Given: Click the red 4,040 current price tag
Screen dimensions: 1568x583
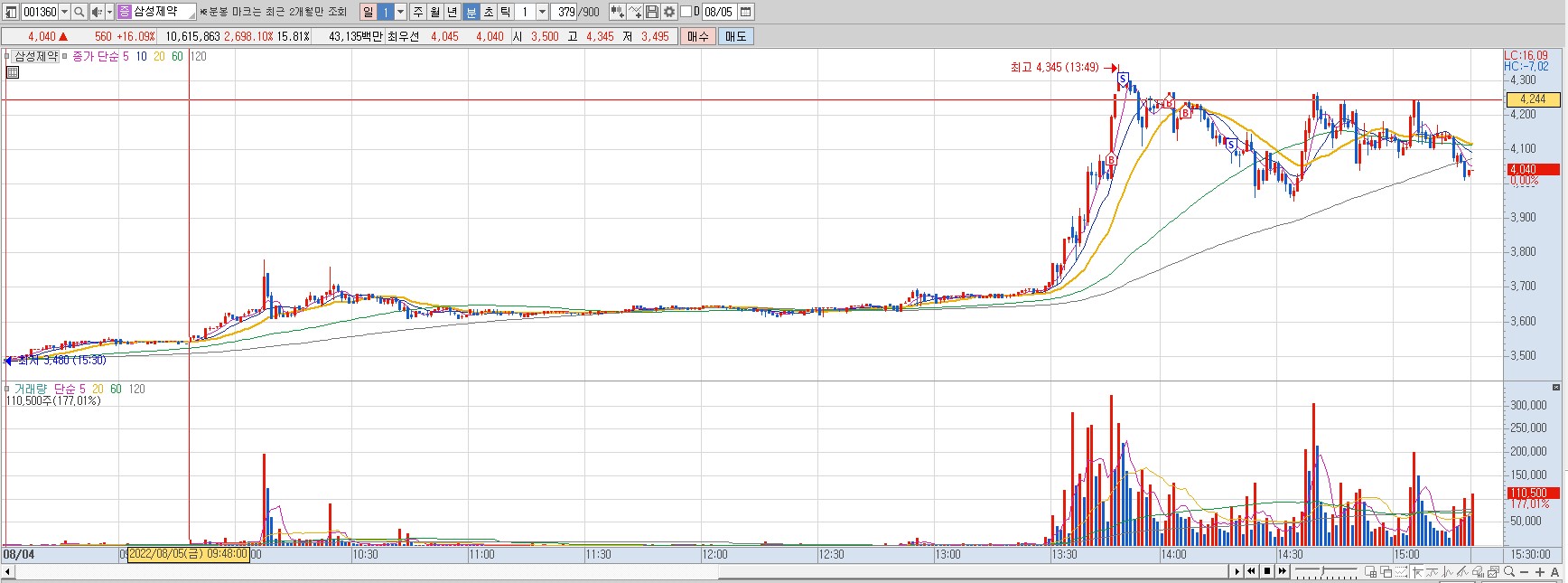Looking at the screenshot, I should (1534, 169).
